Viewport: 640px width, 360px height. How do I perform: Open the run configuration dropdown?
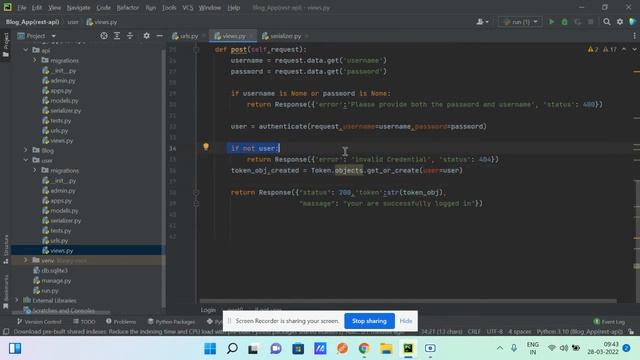(x=520, y=22)
